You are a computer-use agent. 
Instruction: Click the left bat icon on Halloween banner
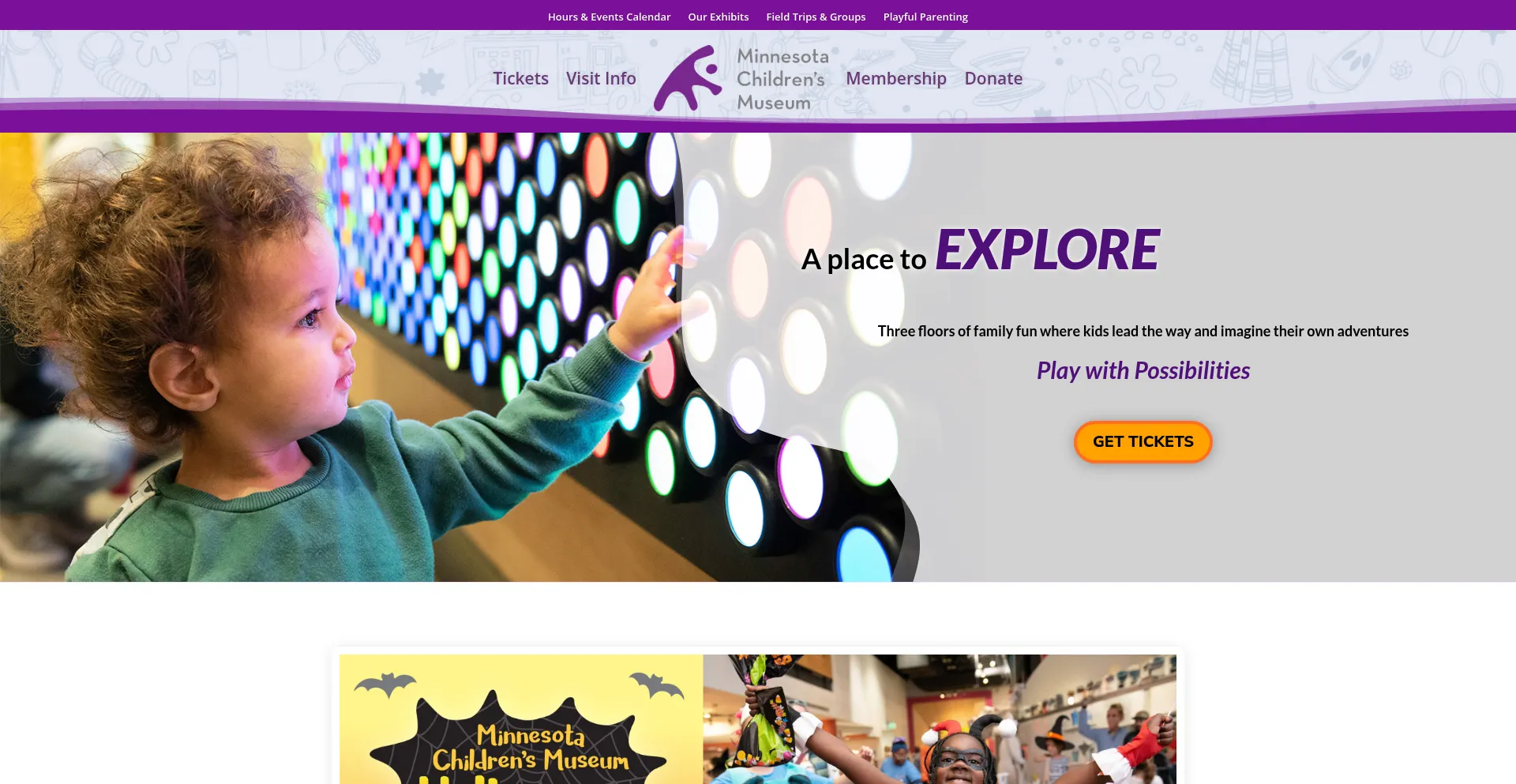click(x=385, y=685)
